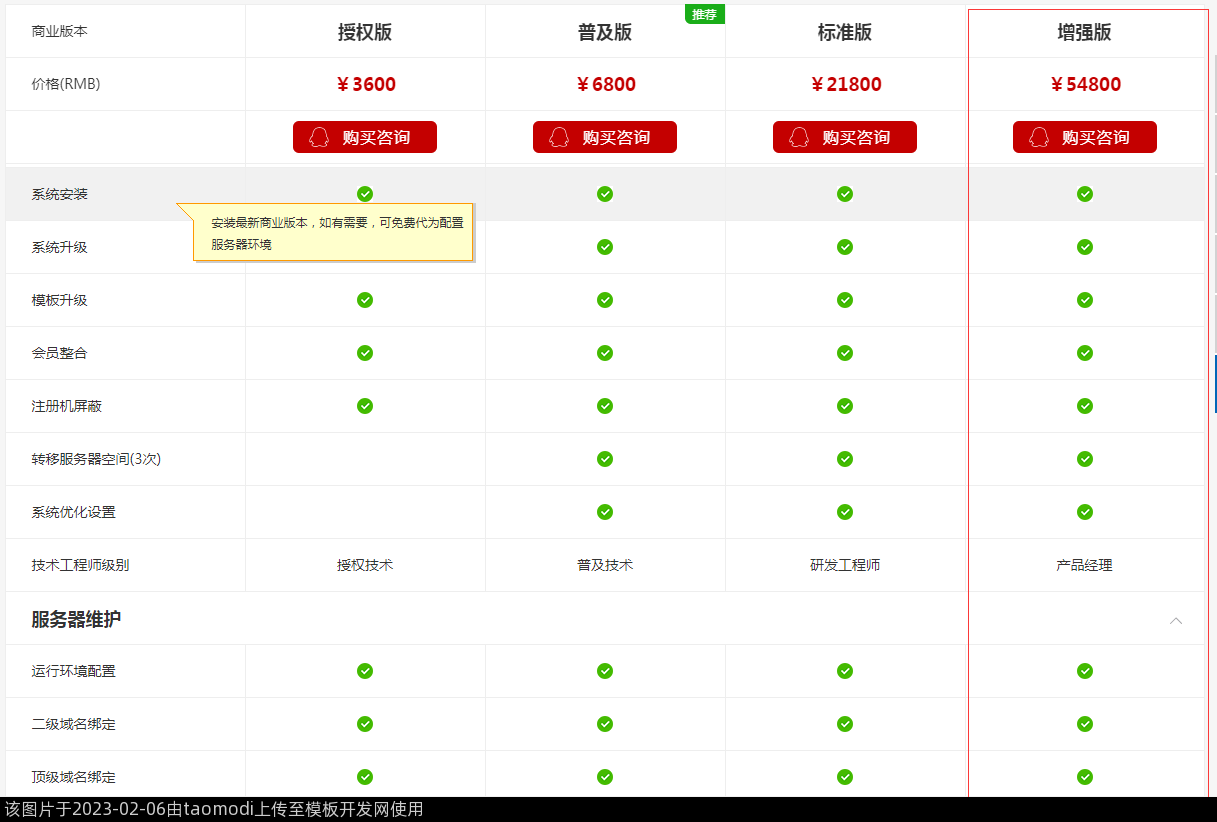The height and width of the screenshot is (822, 1217).
Task: Click 购买咨询 button under 普及版
Action: (x=605, y=137)
